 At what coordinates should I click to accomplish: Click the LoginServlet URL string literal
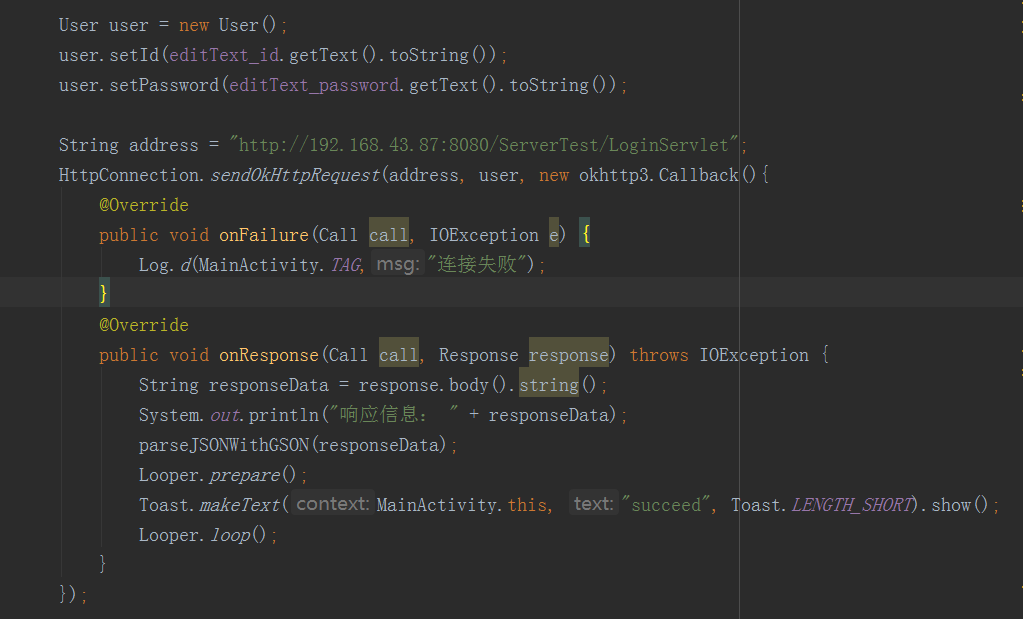point(483,145)
